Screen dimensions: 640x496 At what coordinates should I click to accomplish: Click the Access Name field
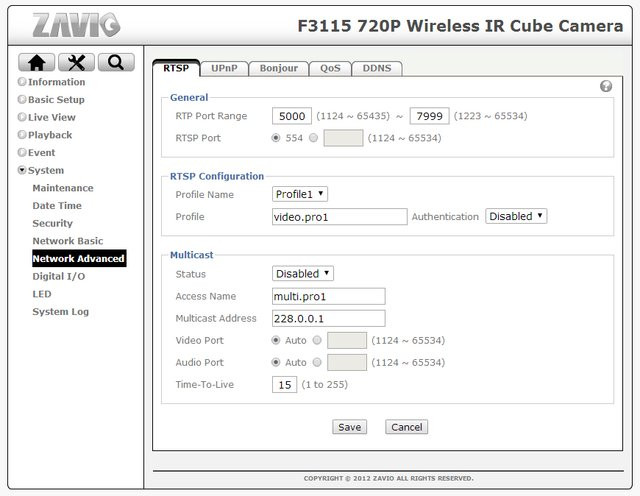(329, 296)
